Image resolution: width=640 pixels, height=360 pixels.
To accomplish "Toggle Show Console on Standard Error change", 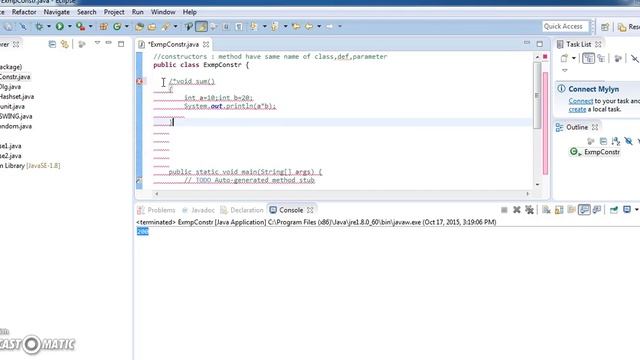I will [597, 210].
